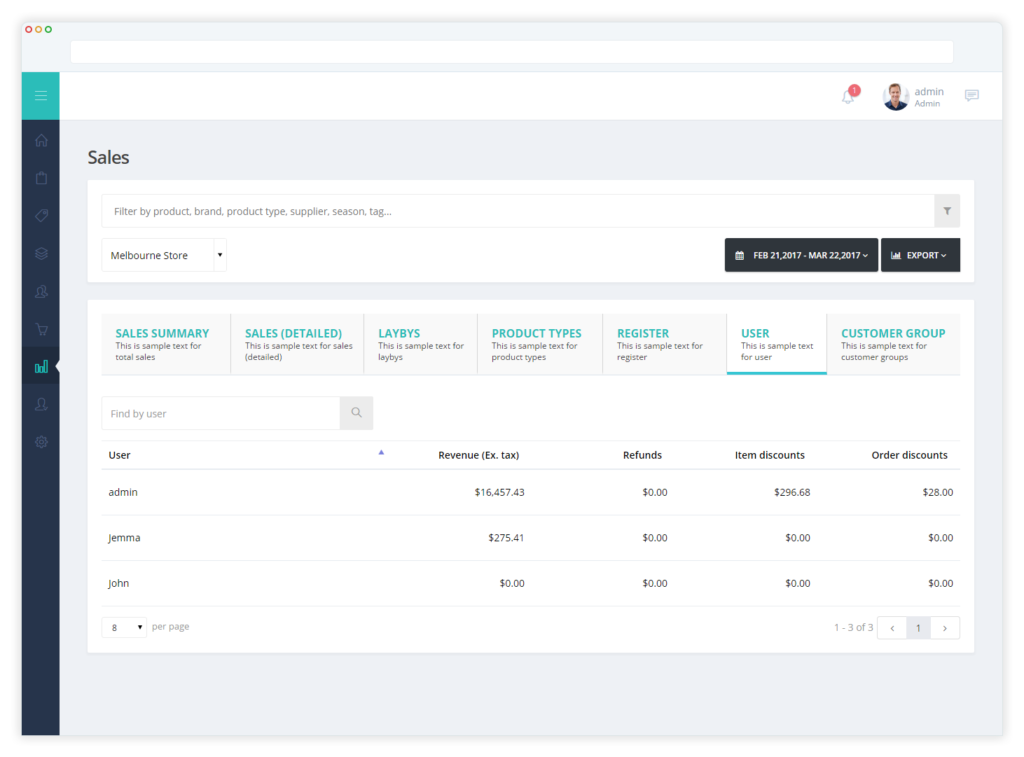Open the products tag icon in sidebar

(40, 215)
